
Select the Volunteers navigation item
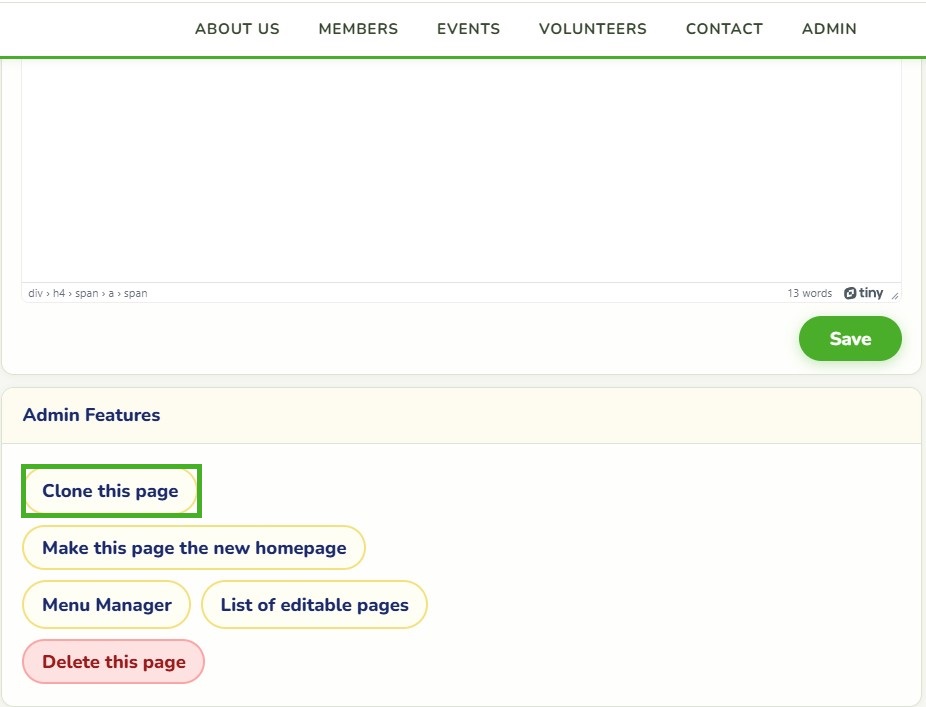click(x=593, y=28)
